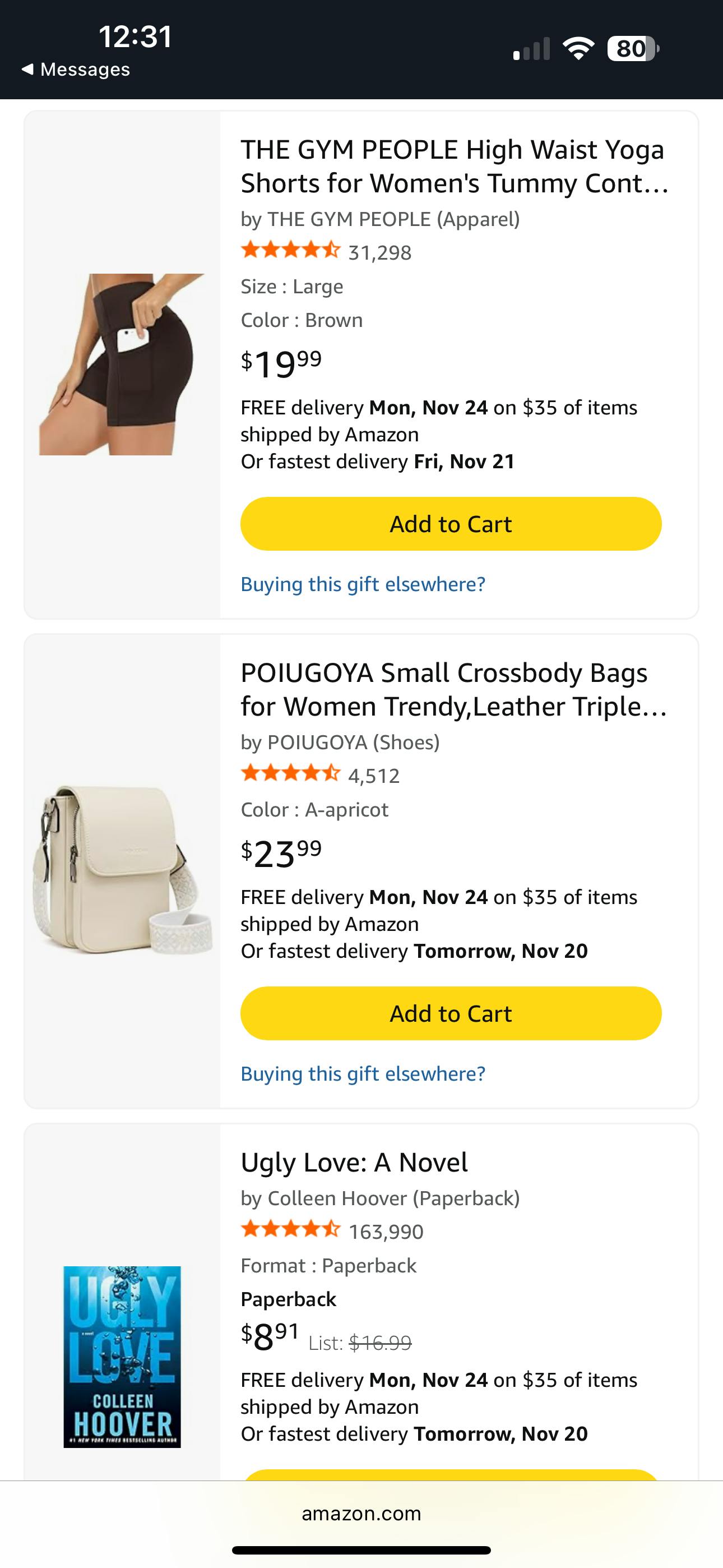Open THE GYM PEOPLE Yoga Shorts title

coord(453,166)
